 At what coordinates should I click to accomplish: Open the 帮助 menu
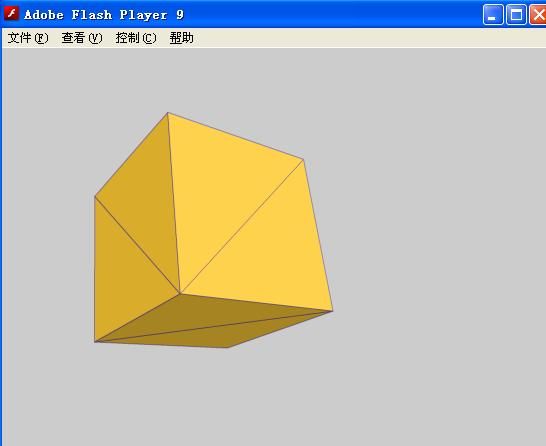point(181,38)
